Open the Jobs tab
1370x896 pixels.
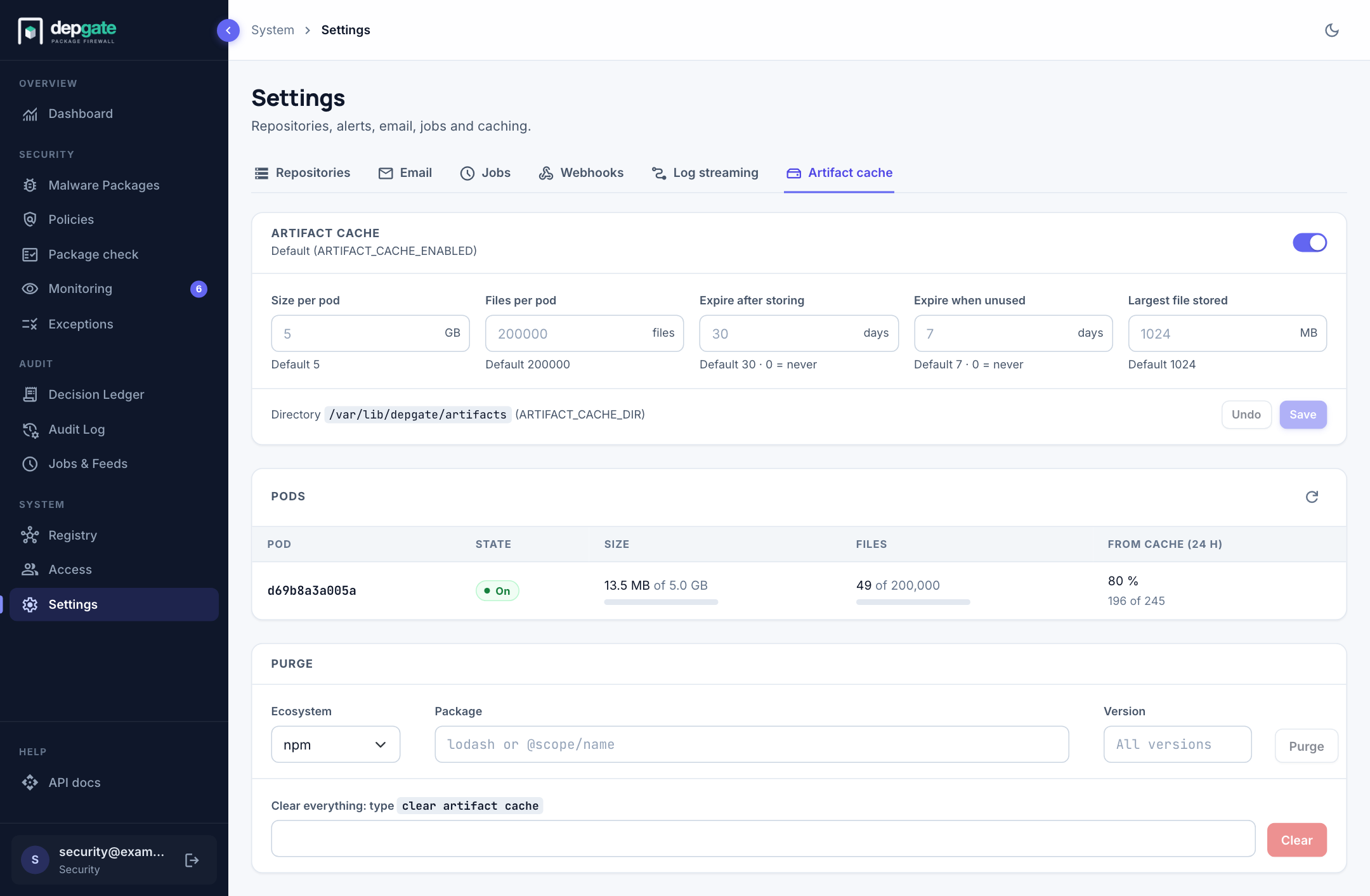485,172
